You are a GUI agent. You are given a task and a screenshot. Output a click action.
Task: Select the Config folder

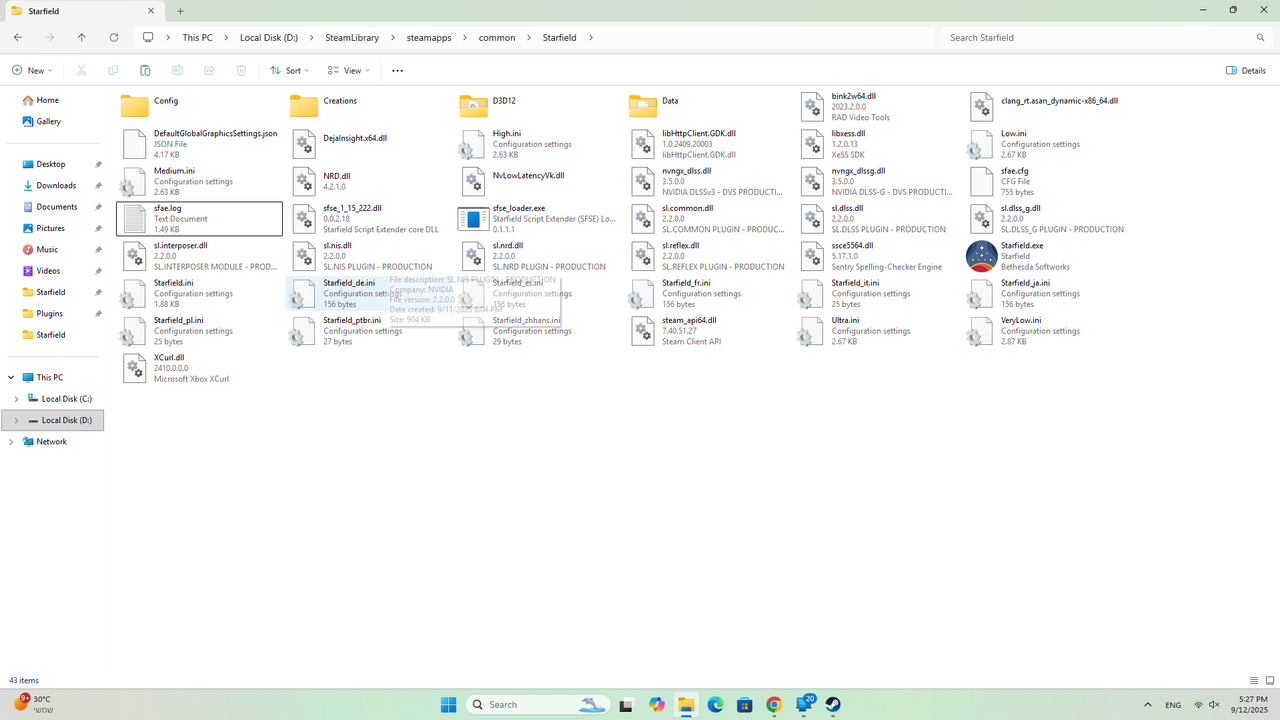(x=149, y=105)
